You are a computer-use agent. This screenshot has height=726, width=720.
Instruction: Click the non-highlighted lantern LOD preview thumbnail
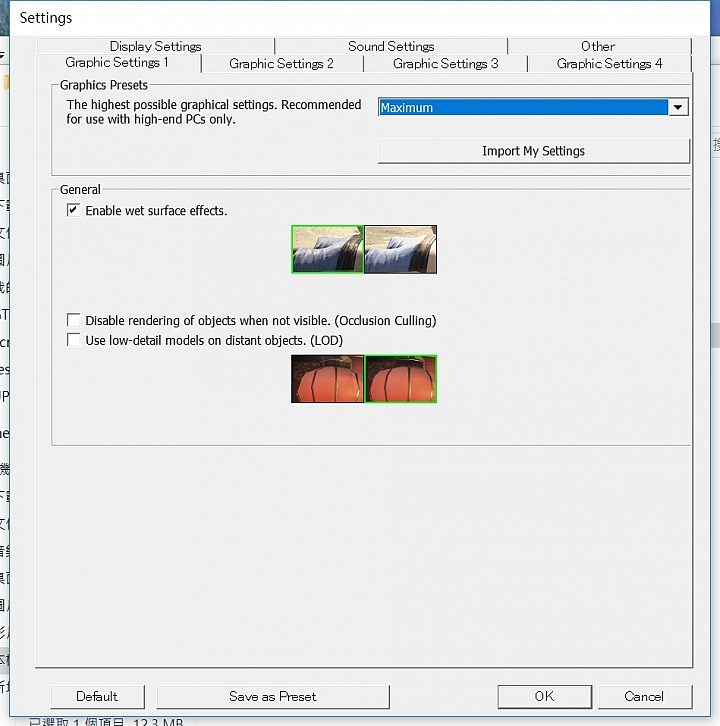(x=327, y=379)
